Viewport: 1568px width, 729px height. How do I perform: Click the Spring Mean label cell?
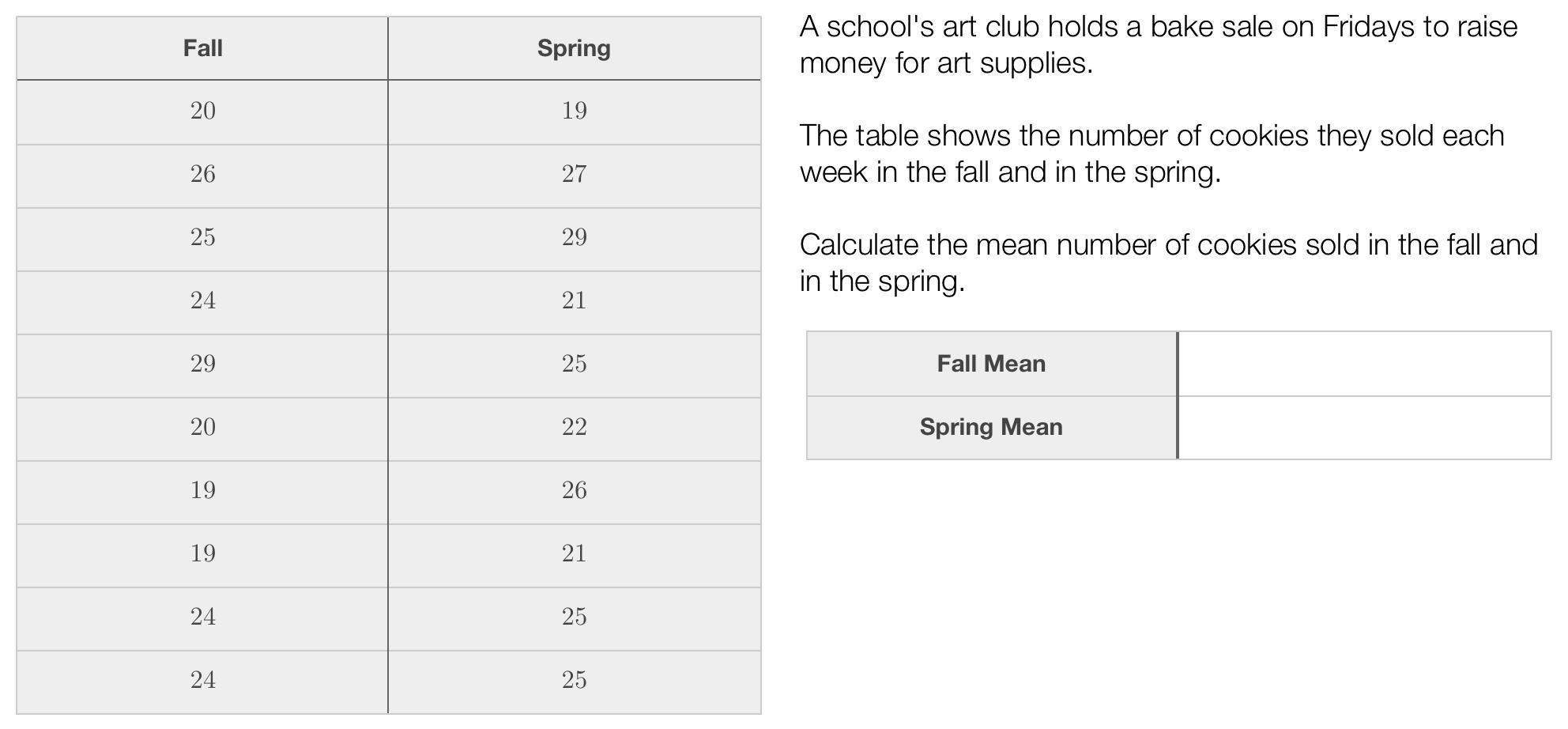coord(992,428)
